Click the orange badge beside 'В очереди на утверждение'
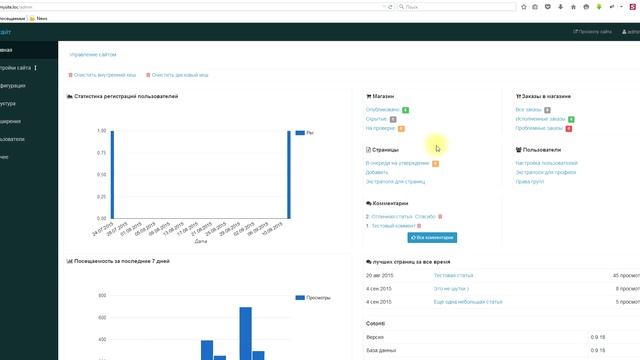Image resolution: width=640 pixels, height=360 pixels. 436,164
